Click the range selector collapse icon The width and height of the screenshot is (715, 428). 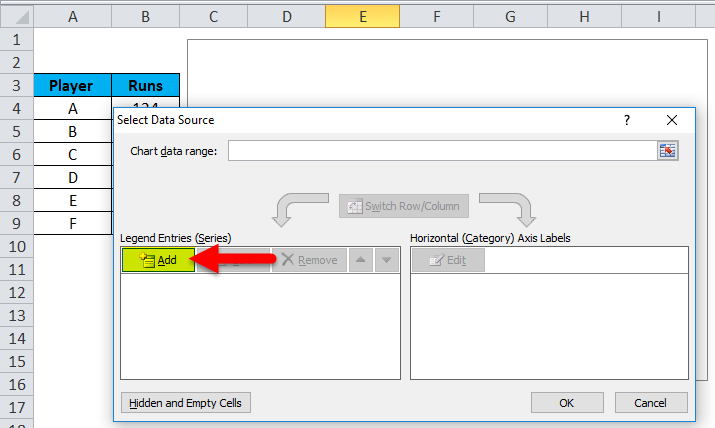[668, 150]
